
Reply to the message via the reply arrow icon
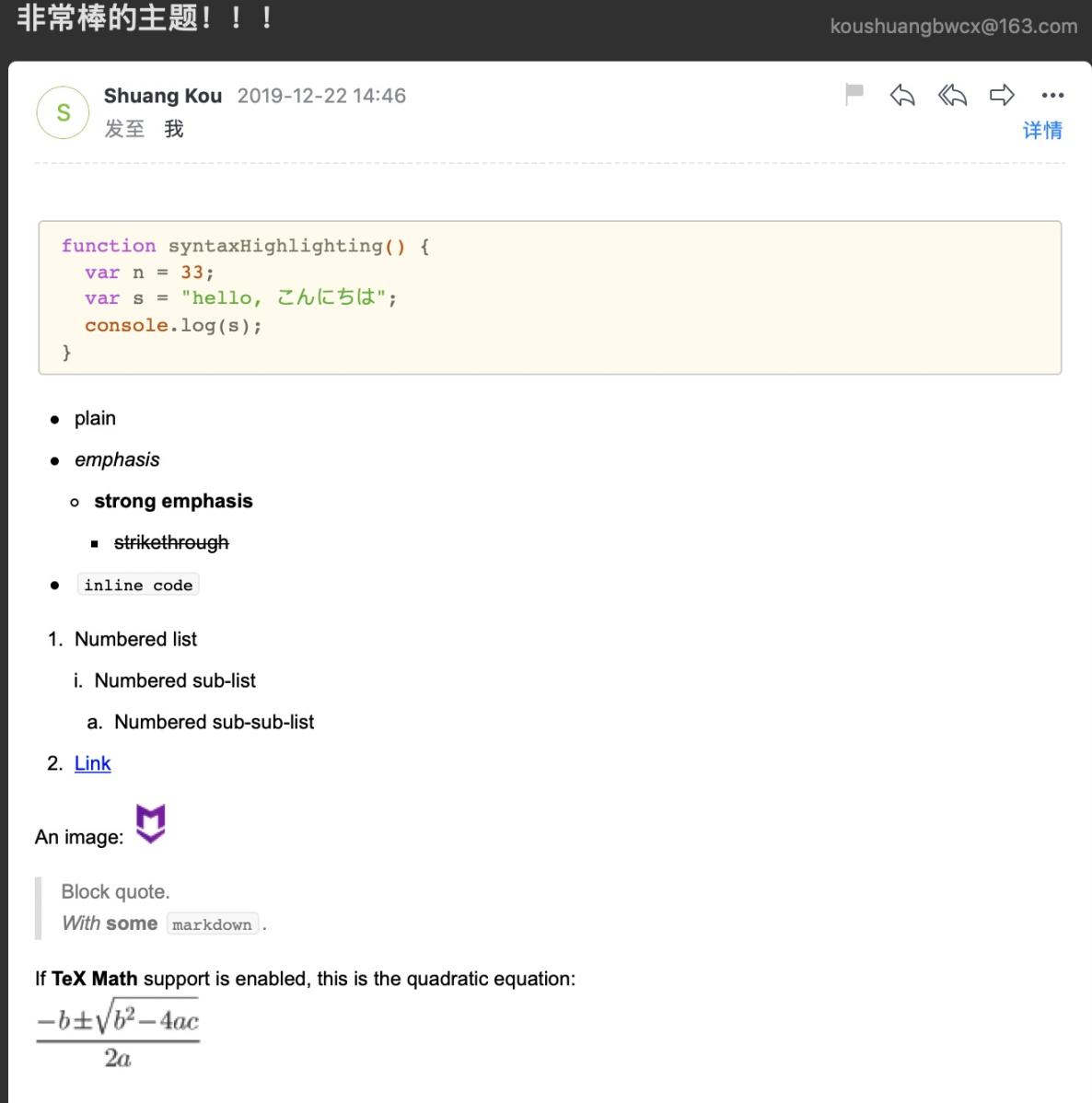coord(902,94)
